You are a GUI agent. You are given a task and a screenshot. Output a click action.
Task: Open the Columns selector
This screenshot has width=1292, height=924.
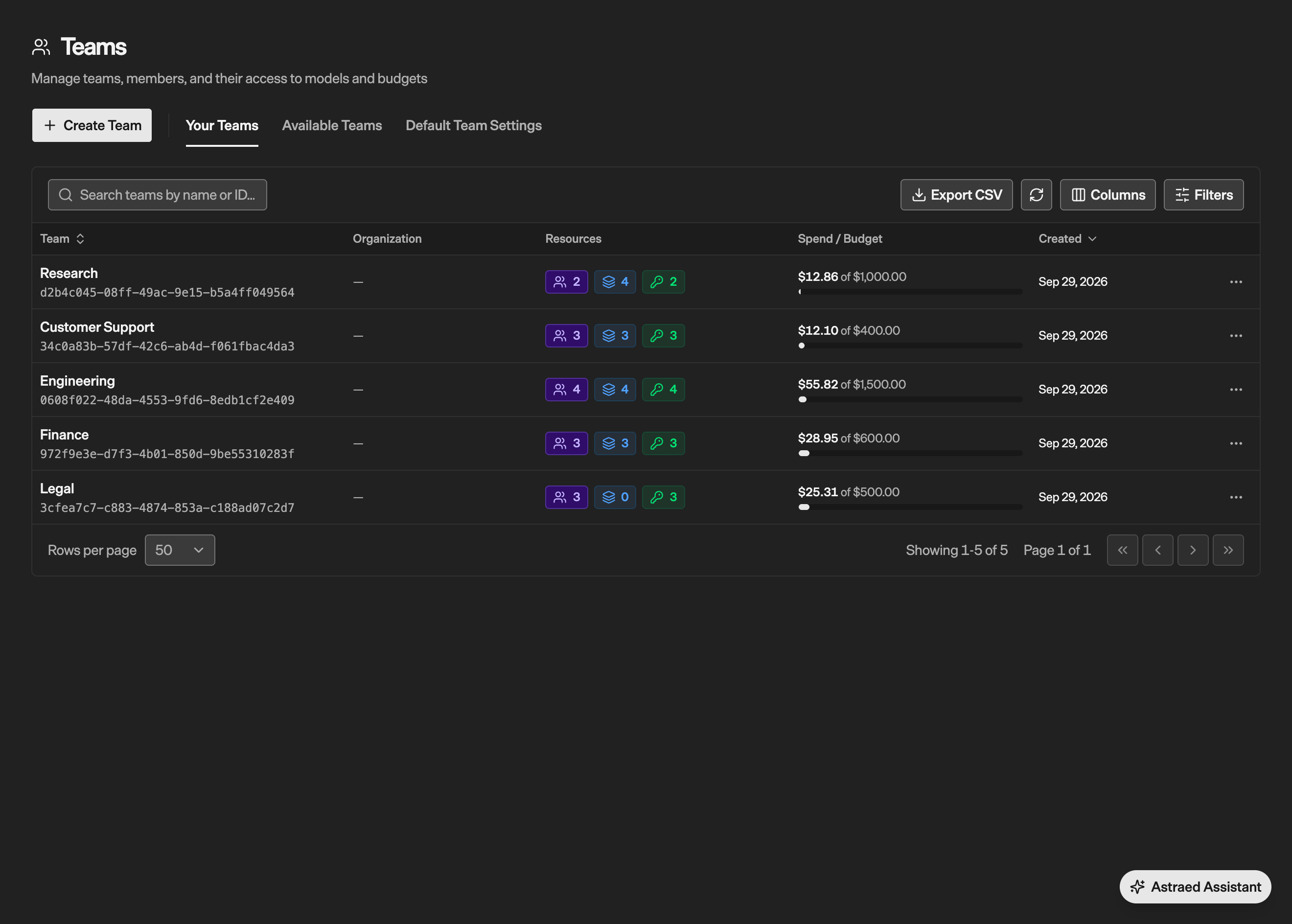point(1107,195)
